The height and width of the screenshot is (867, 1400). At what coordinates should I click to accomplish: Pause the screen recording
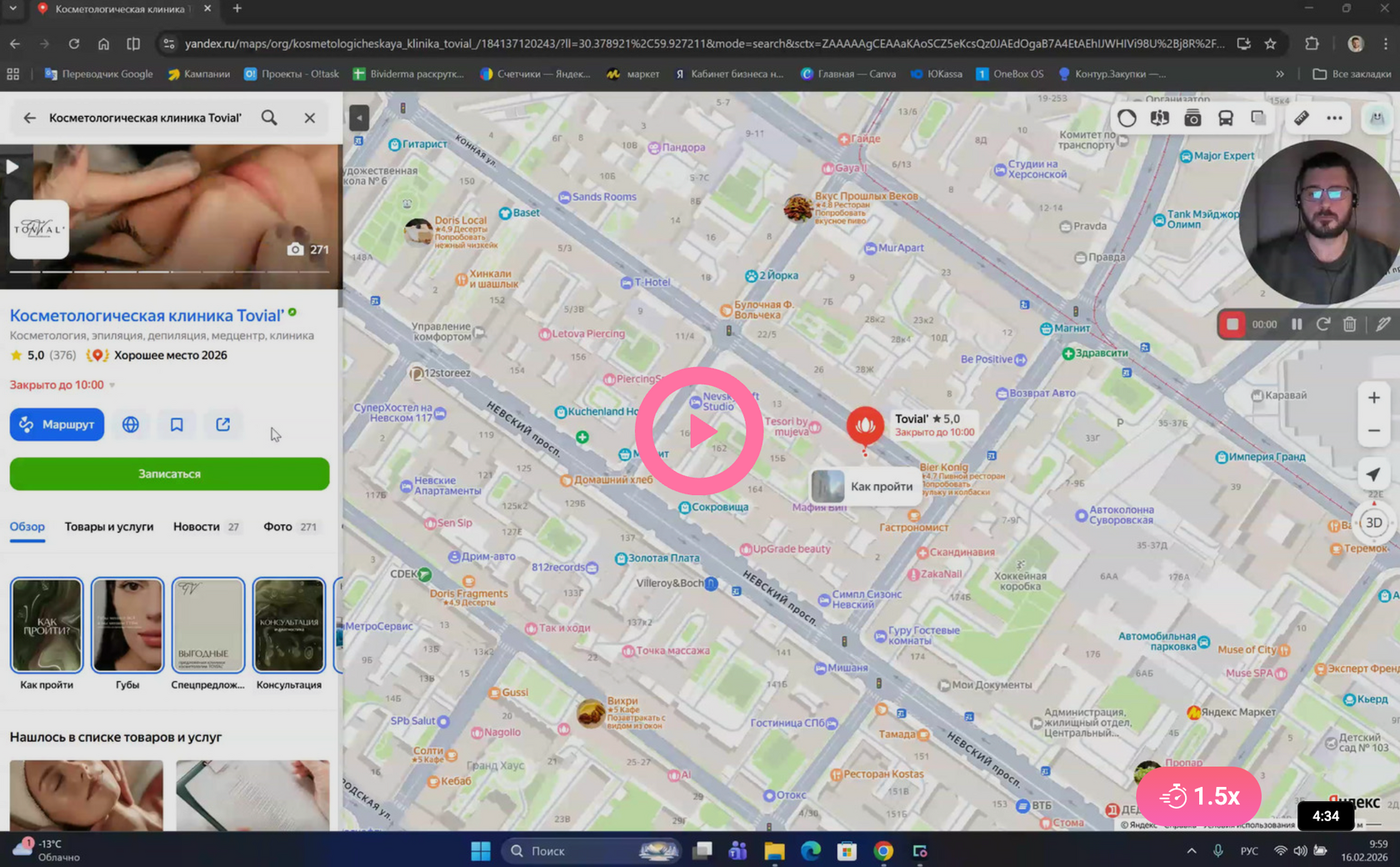[1297, 324]
